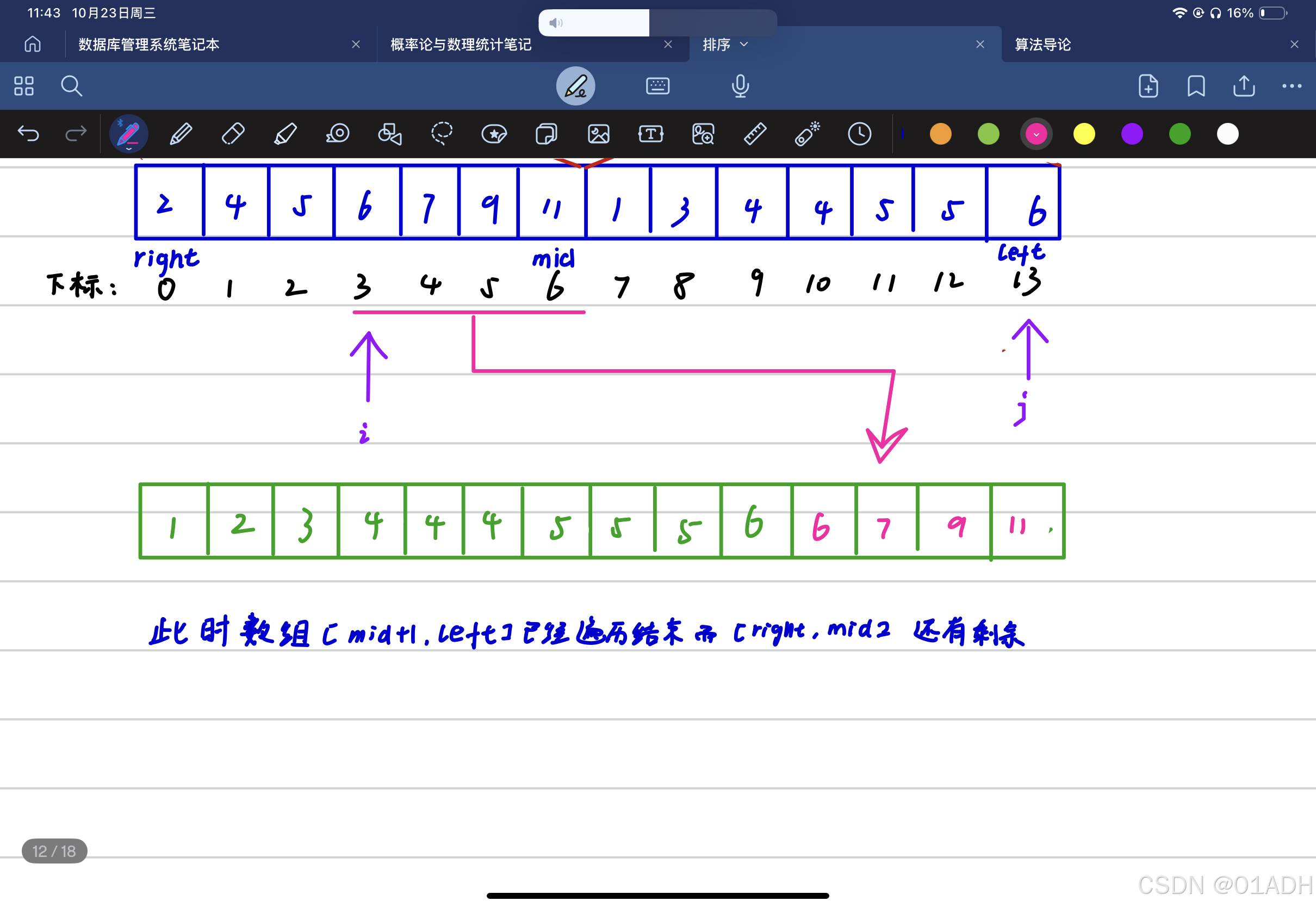
Task: Click the 12 / 18 page indicator
Action: click(54, 851)
